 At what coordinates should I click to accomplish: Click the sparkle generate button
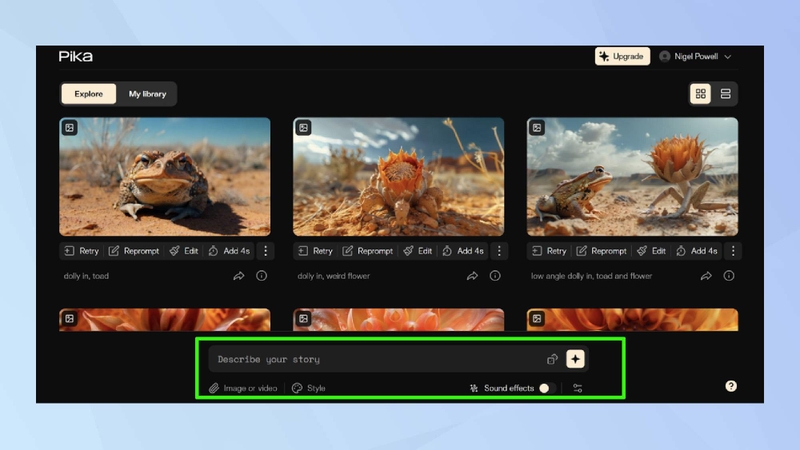coord(576,359)
